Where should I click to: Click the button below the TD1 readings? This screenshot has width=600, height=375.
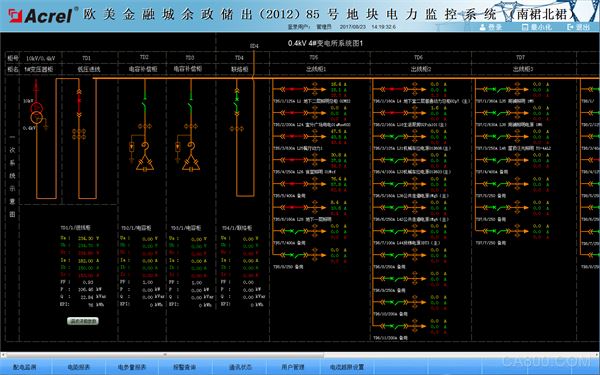coord(83,321)
